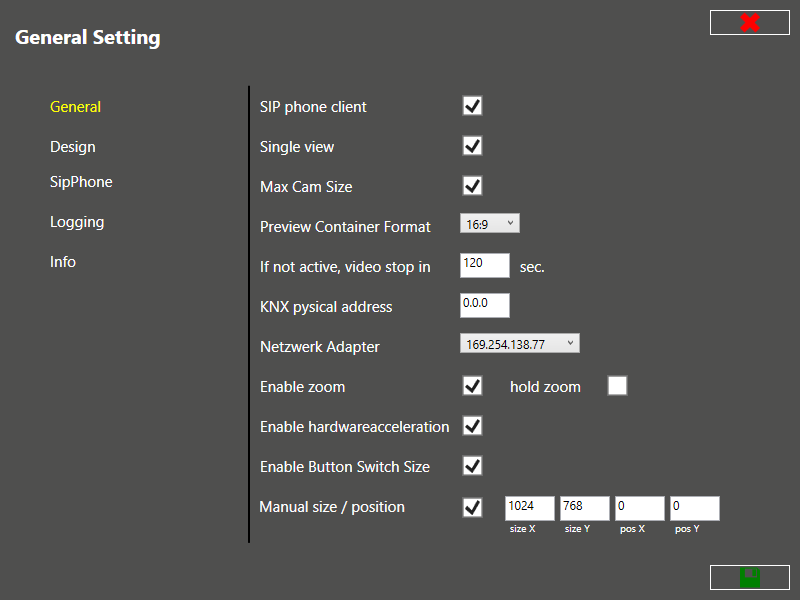Image resolution: width=800 pixels, height=600 pixels.
Task: Enable the hold zoom checkbox
Action: pos(617,386)
